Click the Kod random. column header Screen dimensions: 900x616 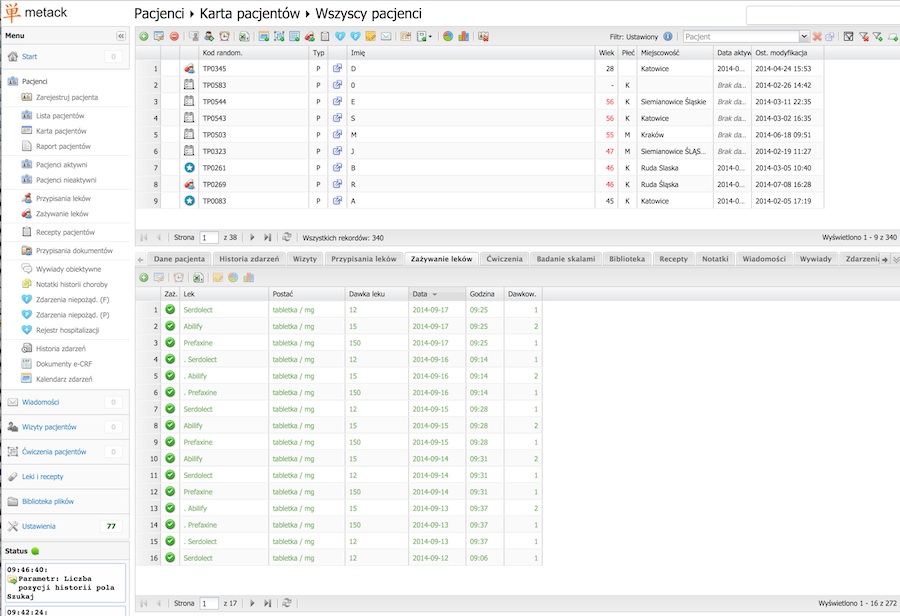(x=253, y=53)
